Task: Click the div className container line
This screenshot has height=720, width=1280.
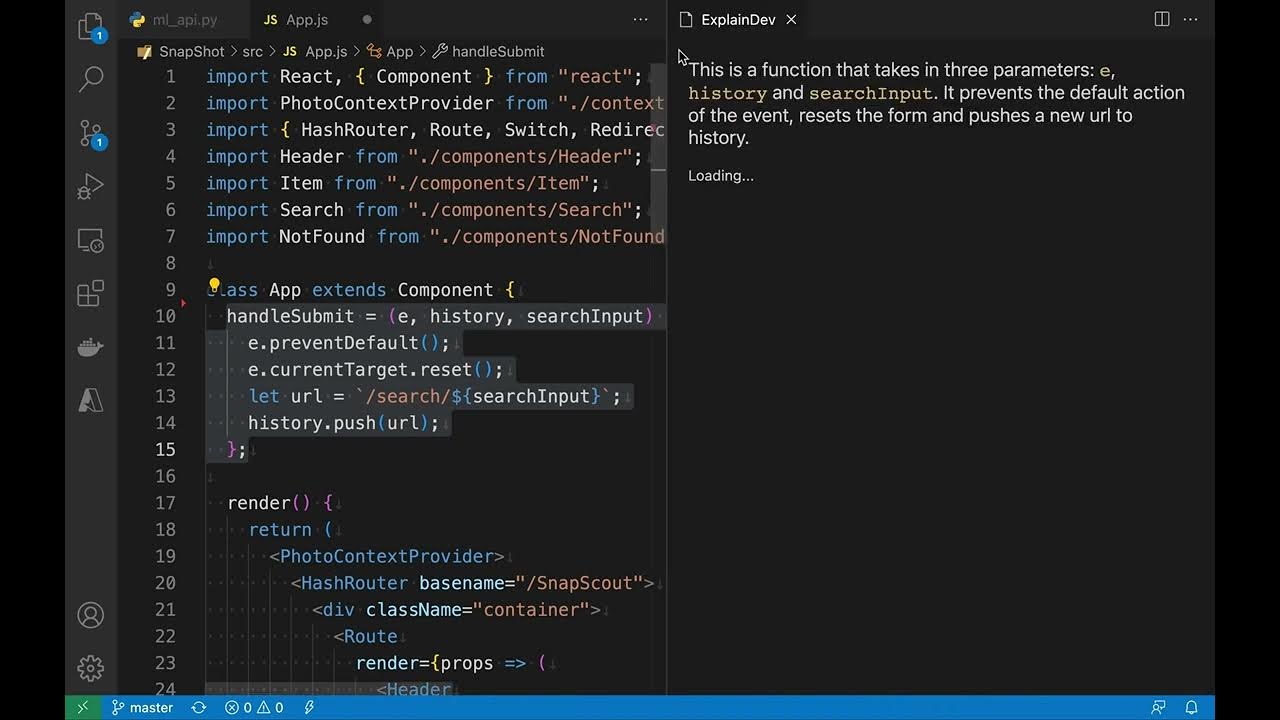Action: click(456, 610)
